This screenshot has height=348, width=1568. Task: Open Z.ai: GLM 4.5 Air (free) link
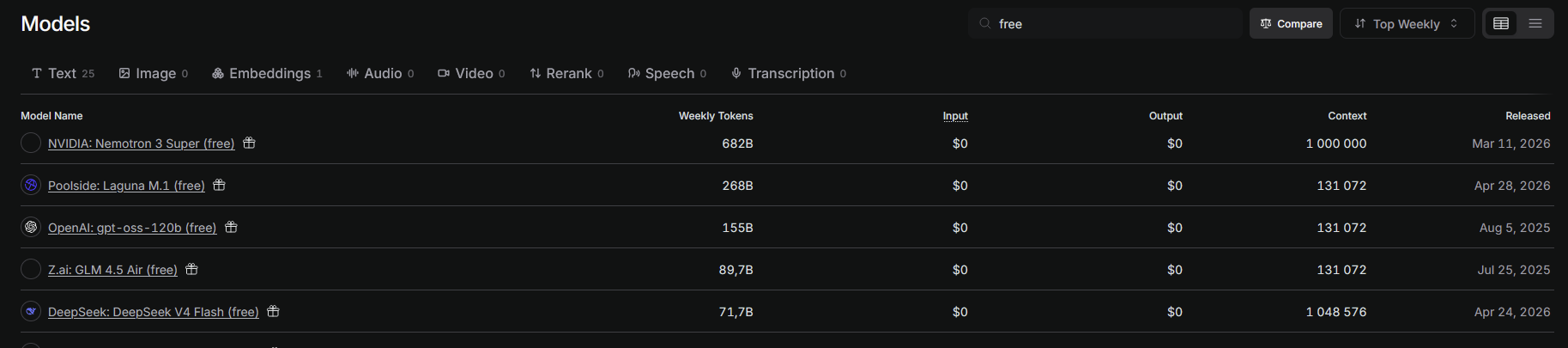point(112,270)
